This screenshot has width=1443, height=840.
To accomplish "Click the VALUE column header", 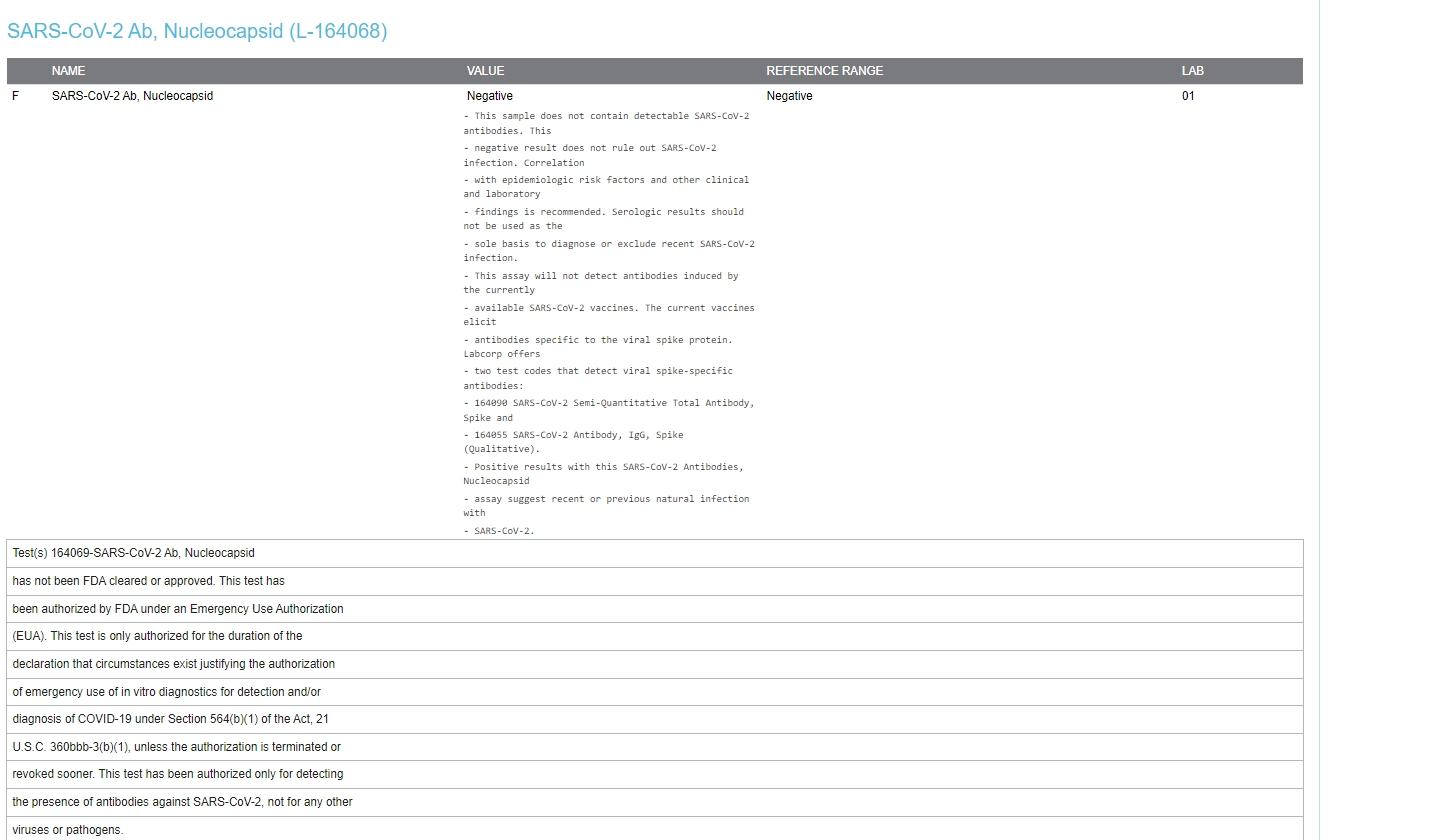I will [x=485, y=71].
